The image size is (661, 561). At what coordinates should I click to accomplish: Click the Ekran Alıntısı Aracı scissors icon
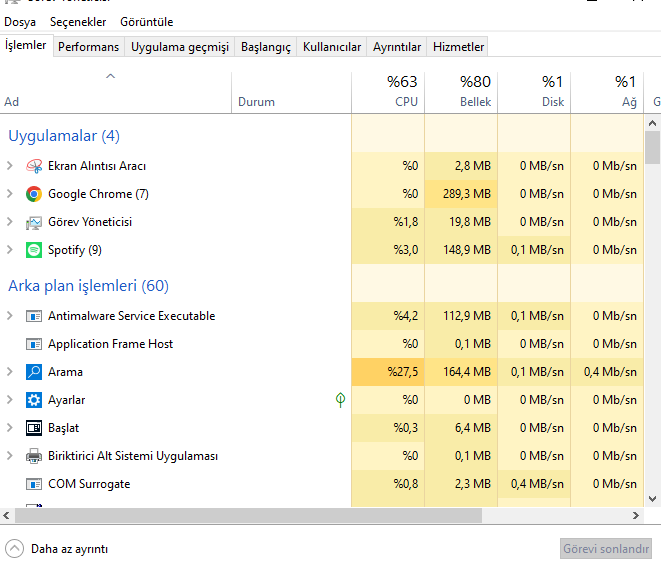(34, 166)
